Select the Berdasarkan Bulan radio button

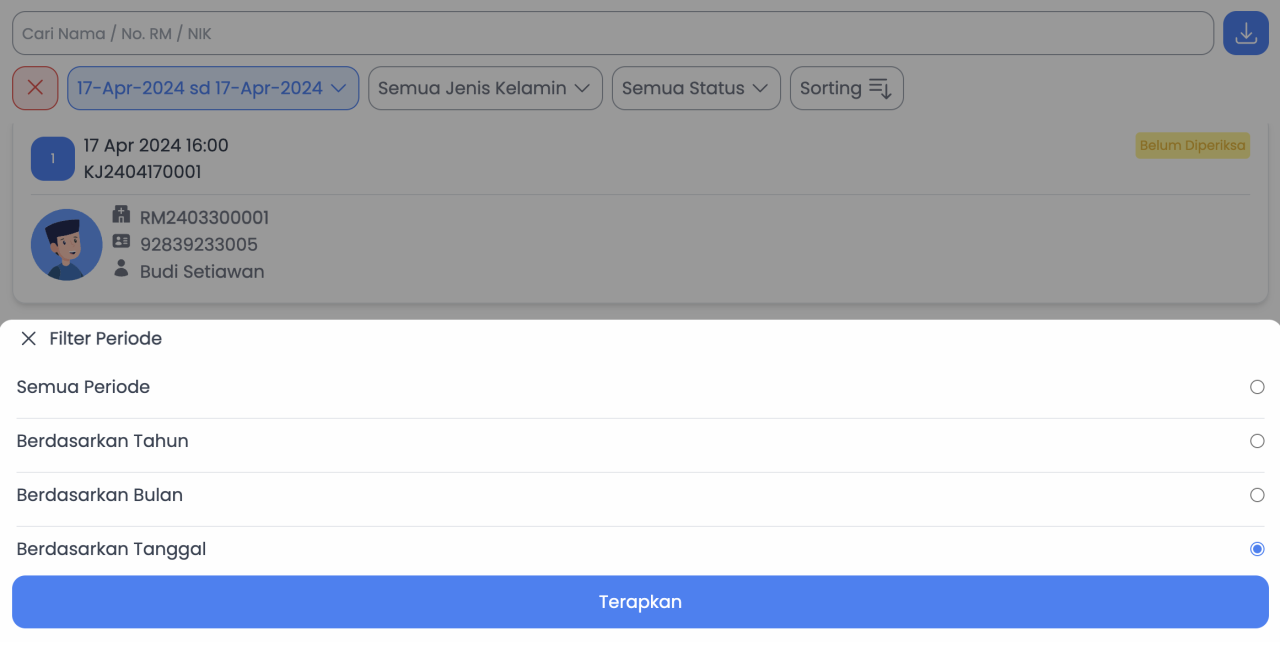pos(1257,495)
